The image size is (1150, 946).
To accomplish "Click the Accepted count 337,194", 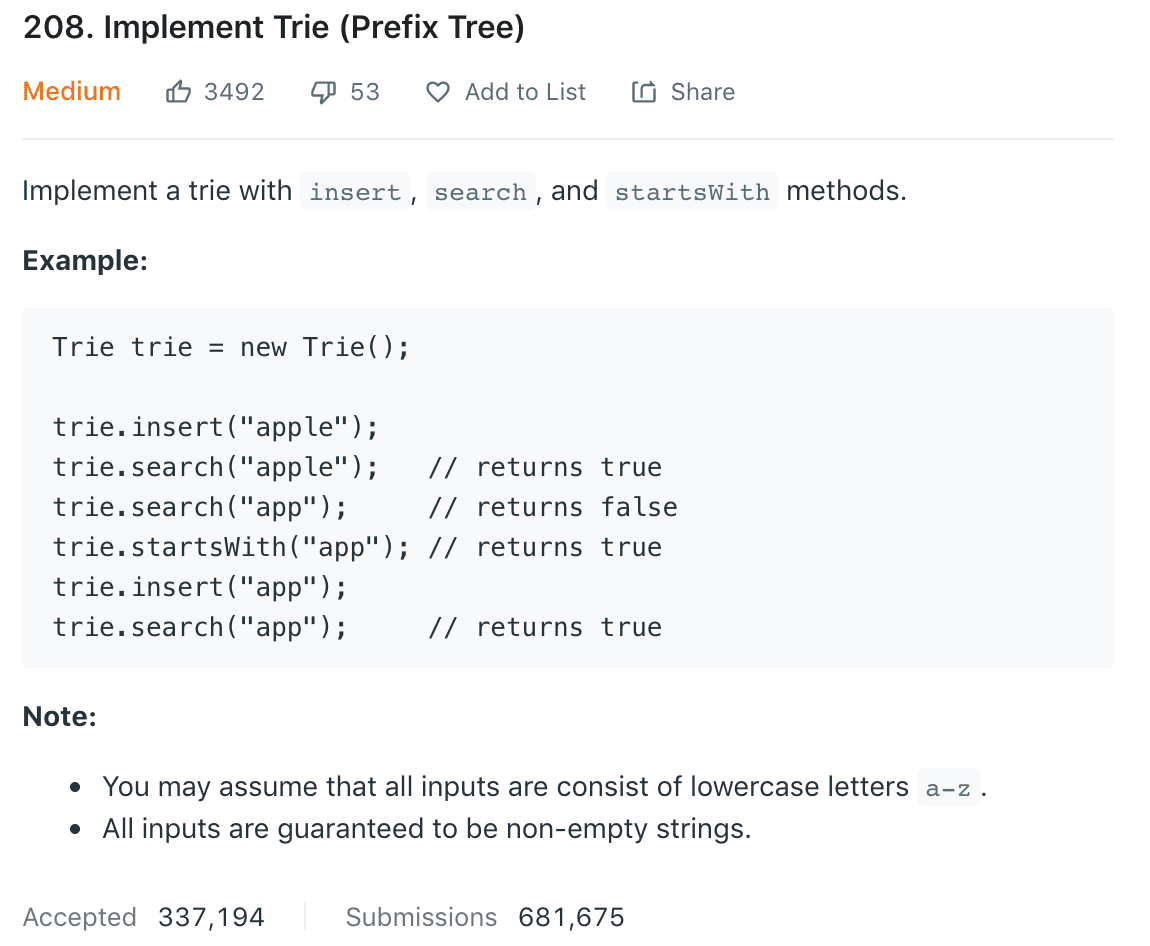I will (x=211, y=917).
